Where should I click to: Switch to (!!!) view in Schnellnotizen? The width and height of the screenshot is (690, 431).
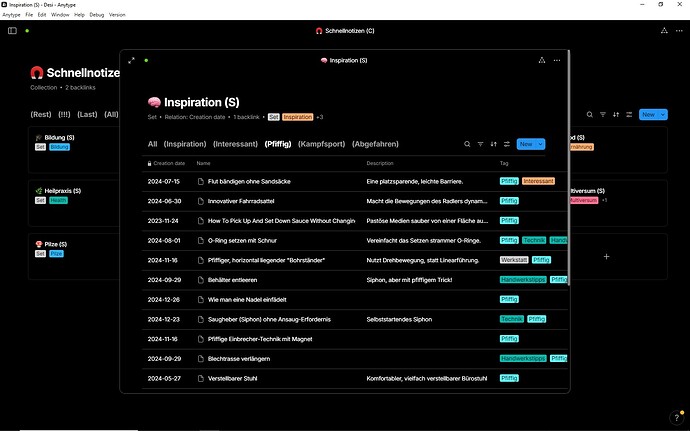coord(64,114)
